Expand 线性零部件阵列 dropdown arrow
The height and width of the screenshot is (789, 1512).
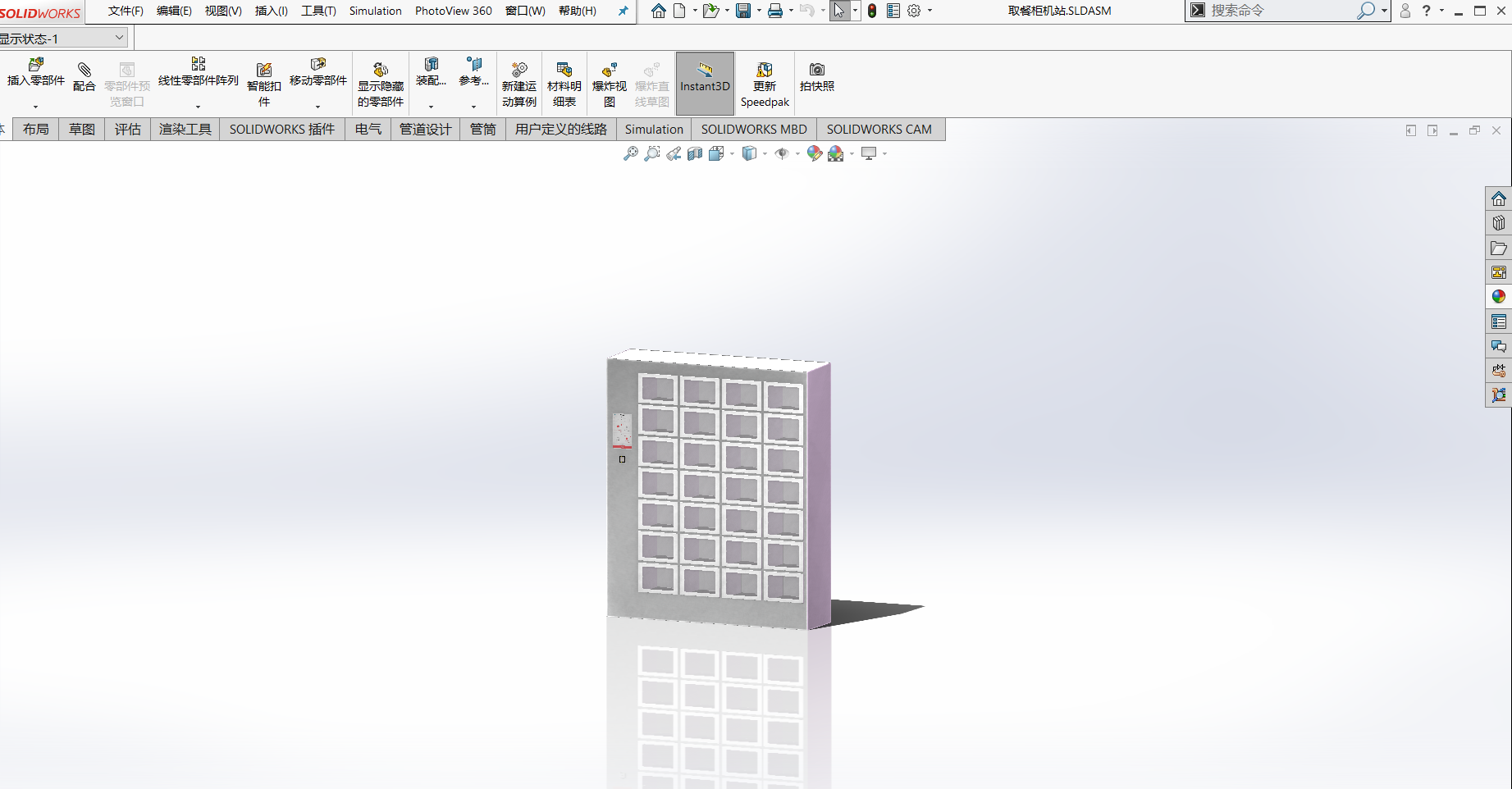[x=199, y=107]
